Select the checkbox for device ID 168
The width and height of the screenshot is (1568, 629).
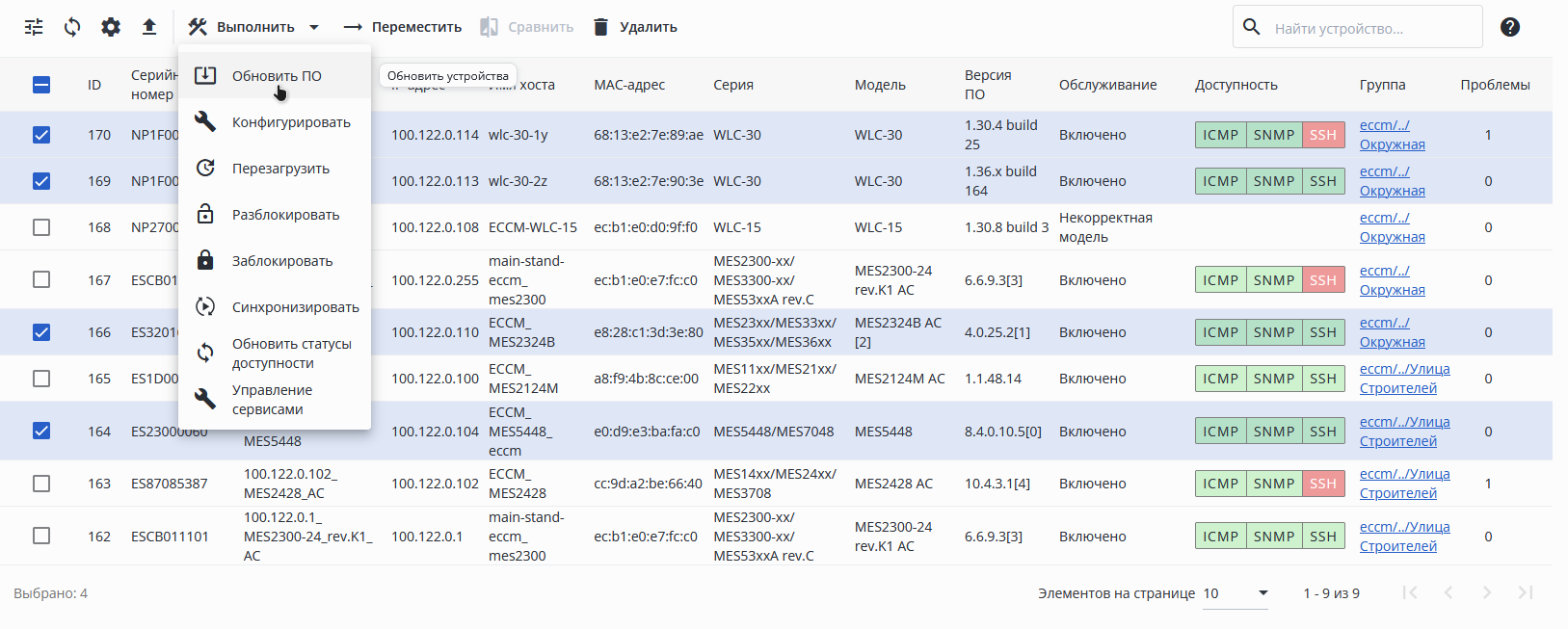click(x=41, y=227)
